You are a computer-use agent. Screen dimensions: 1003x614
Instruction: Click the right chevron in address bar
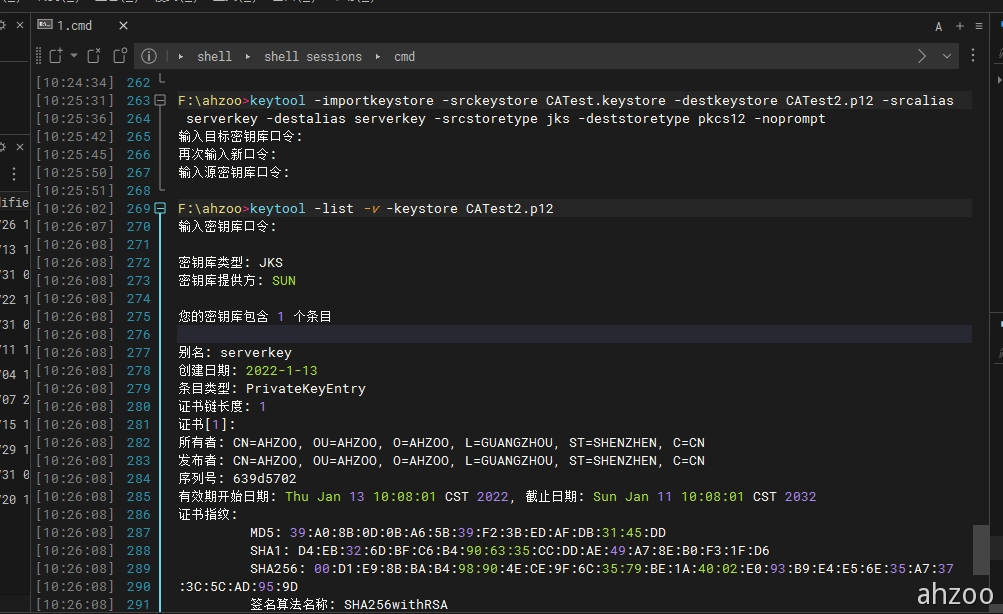click(922, 57)
